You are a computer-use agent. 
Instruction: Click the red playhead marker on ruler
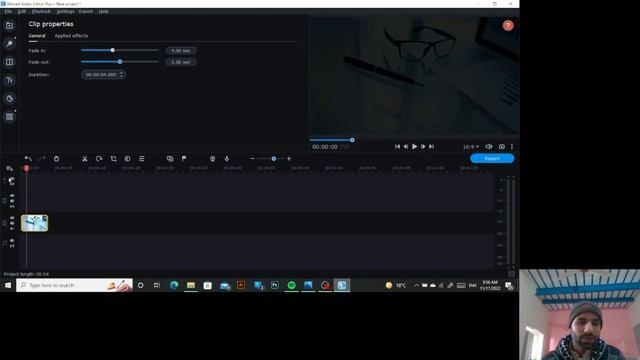coord(27,168)
